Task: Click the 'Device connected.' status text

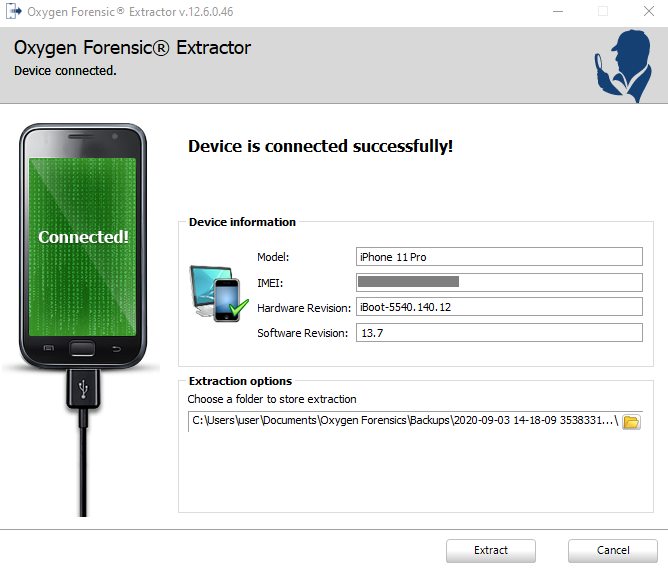Action: [x=65, y=71]
